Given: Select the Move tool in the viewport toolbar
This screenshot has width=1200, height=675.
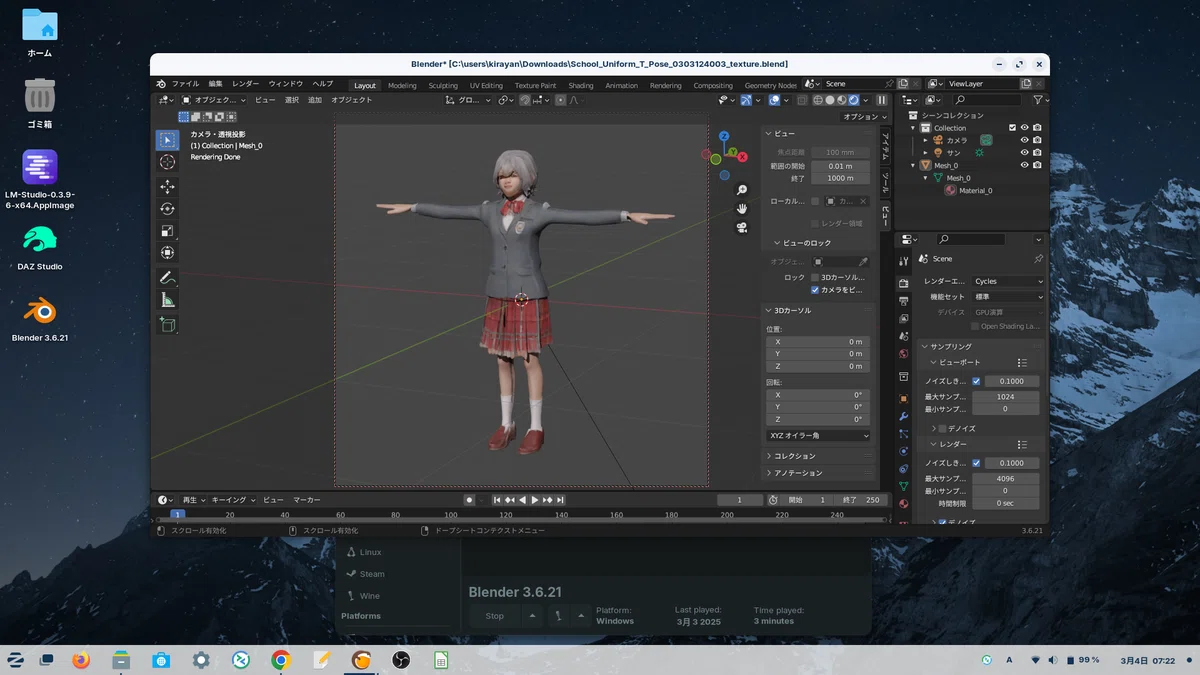Looking at the screenshot, I should [x=167, y=187].
